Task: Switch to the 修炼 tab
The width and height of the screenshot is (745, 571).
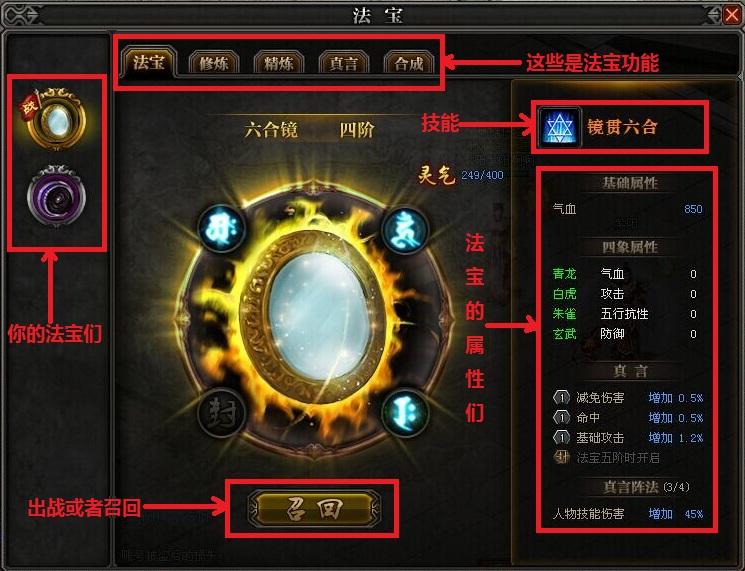Action: tap(213, 63)
